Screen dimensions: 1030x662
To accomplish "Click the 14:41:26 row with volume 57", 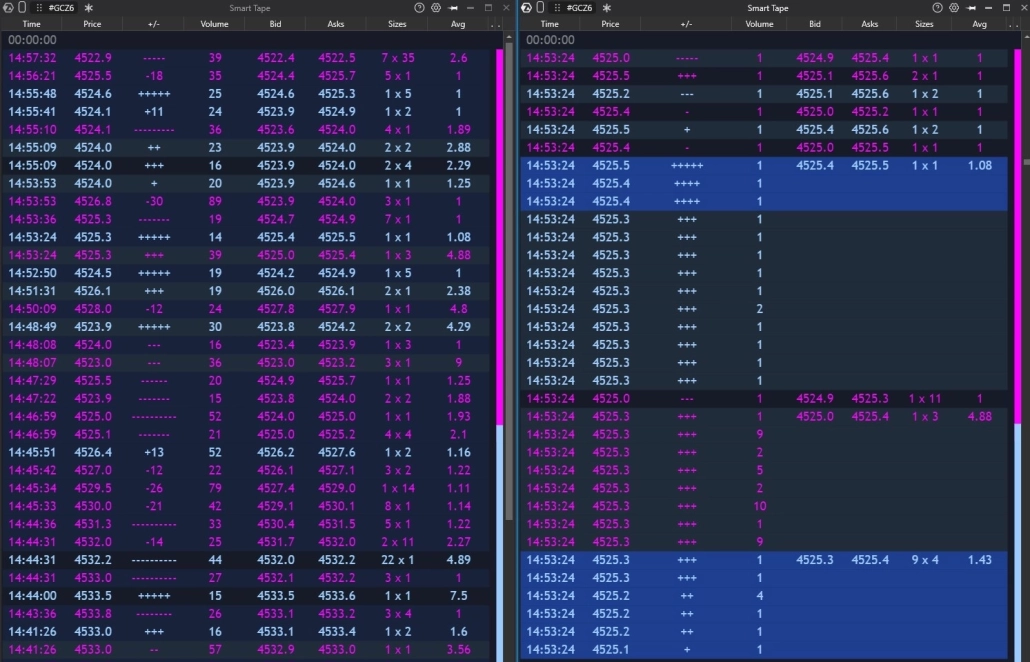I will 246,650.
